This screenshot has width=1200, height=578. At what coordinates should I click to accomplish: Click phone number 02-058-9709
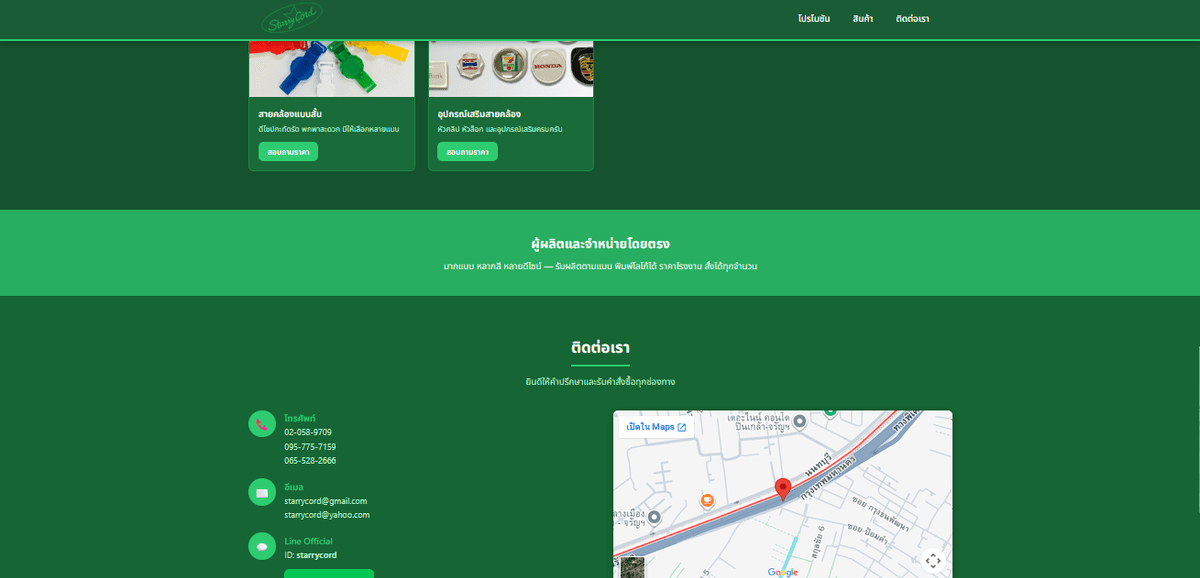pyautogui.click(x=308, y=432)
